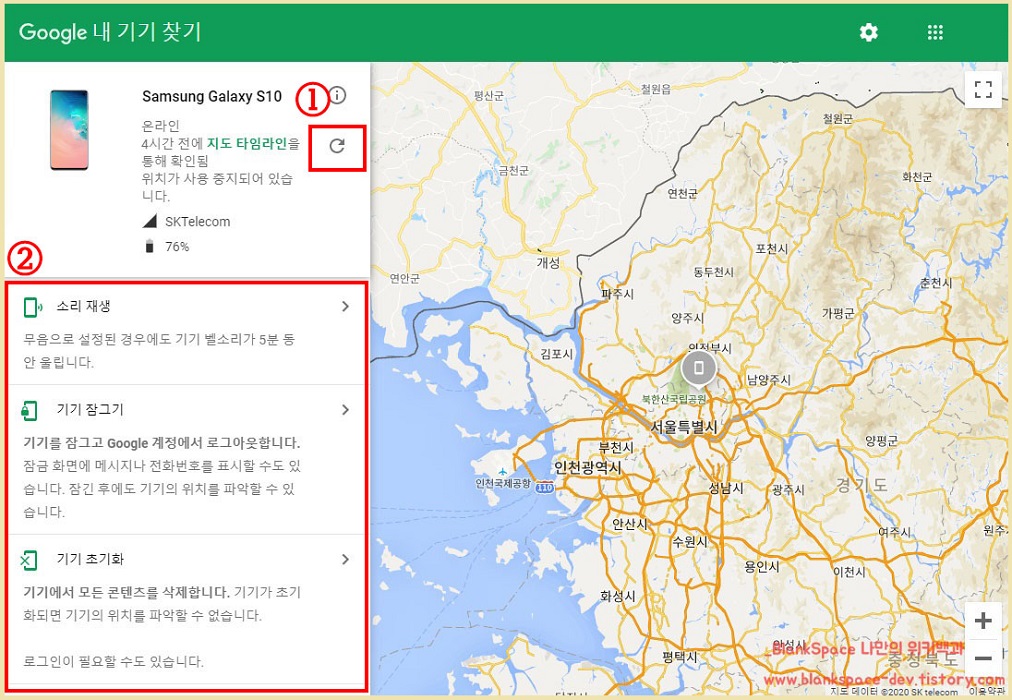This screenshot has width=1012, height=700.
Task: Click the 기기 초기화 erase icon
Action: pos(29,560)
